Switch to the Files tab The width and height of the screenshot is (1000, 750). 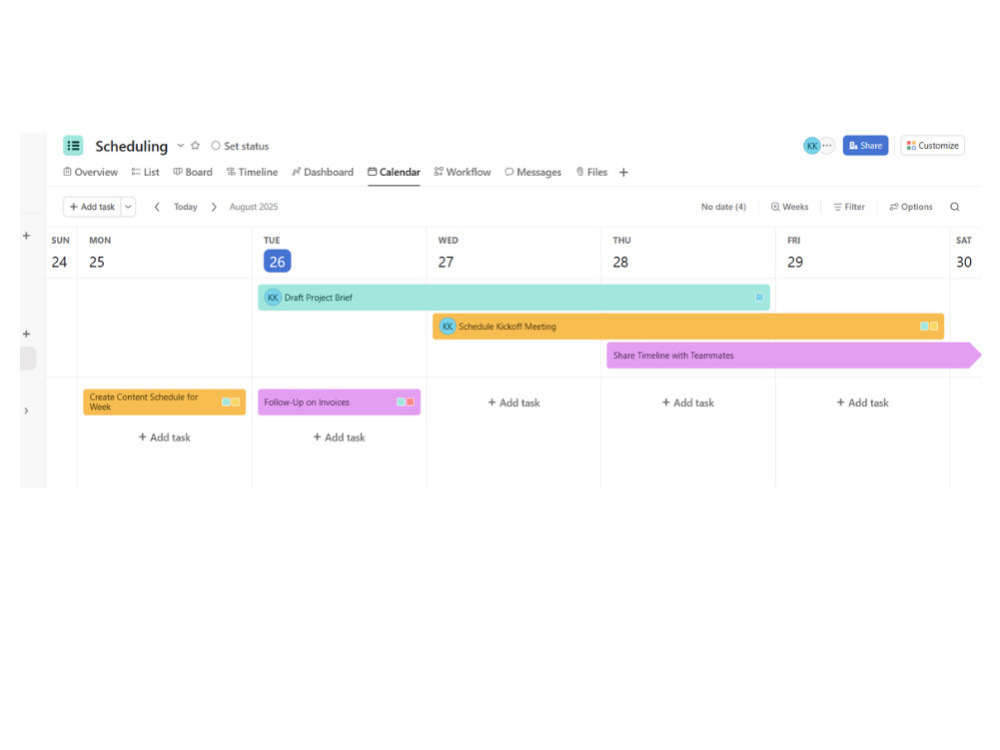coord(591,172)
